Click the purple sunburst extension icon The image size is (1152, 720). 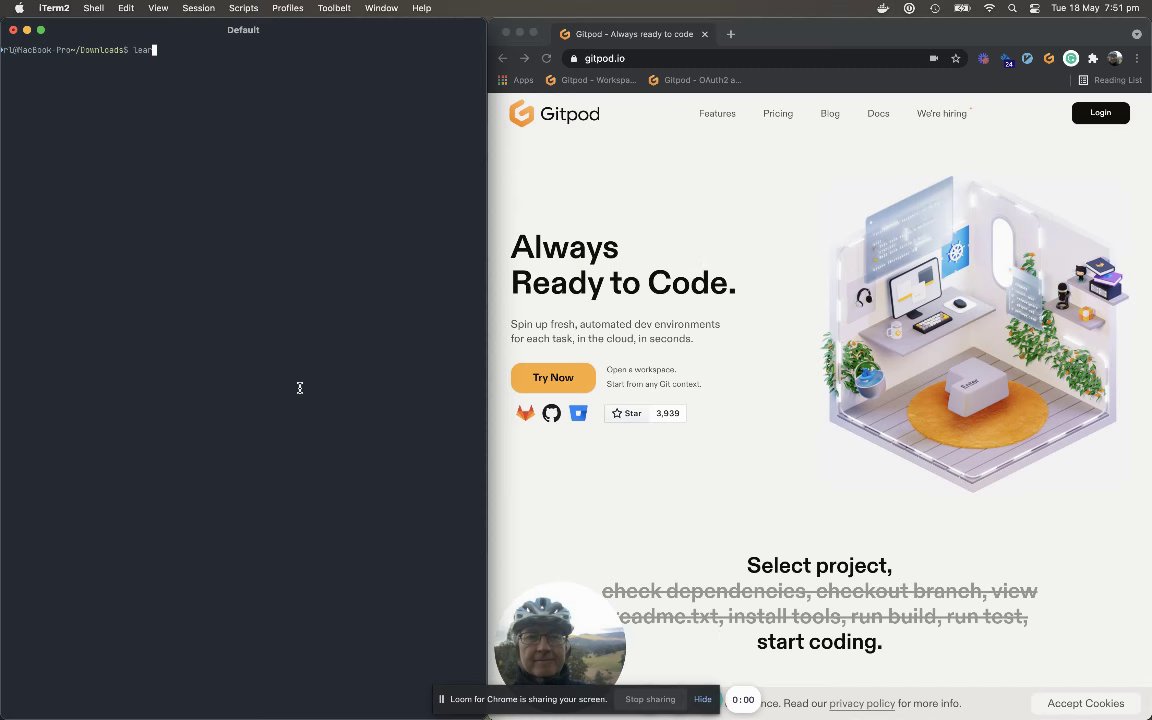tap(983, 58)
